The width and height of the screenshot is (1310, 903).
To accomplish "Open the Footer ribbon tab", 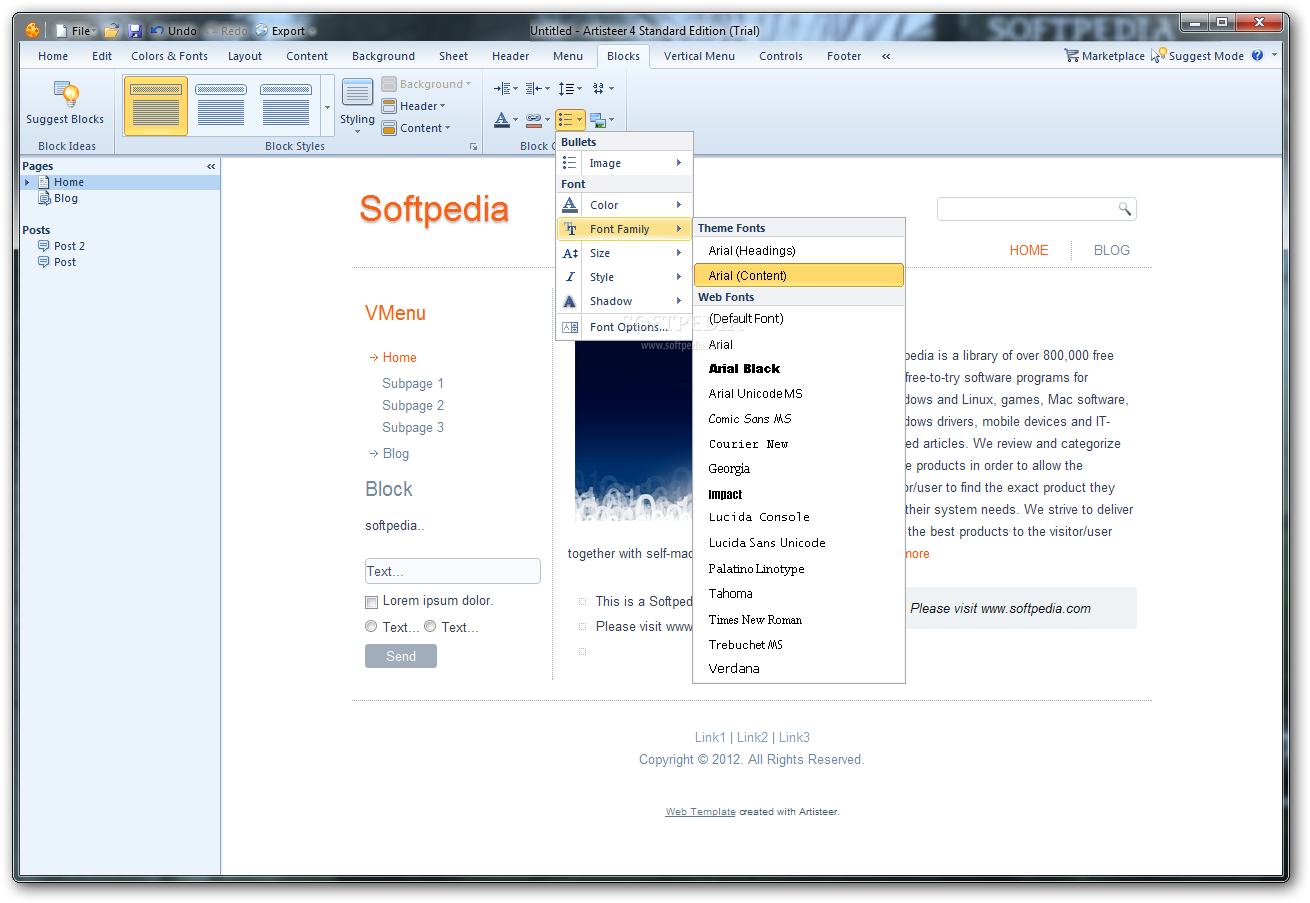I will (844, 56).
